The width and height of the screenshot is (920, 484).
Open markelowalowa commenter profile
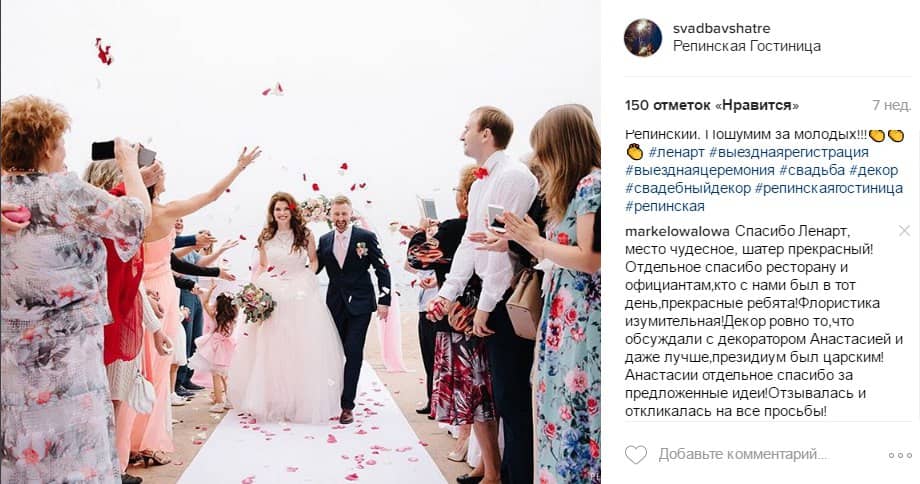click(677, 231)
